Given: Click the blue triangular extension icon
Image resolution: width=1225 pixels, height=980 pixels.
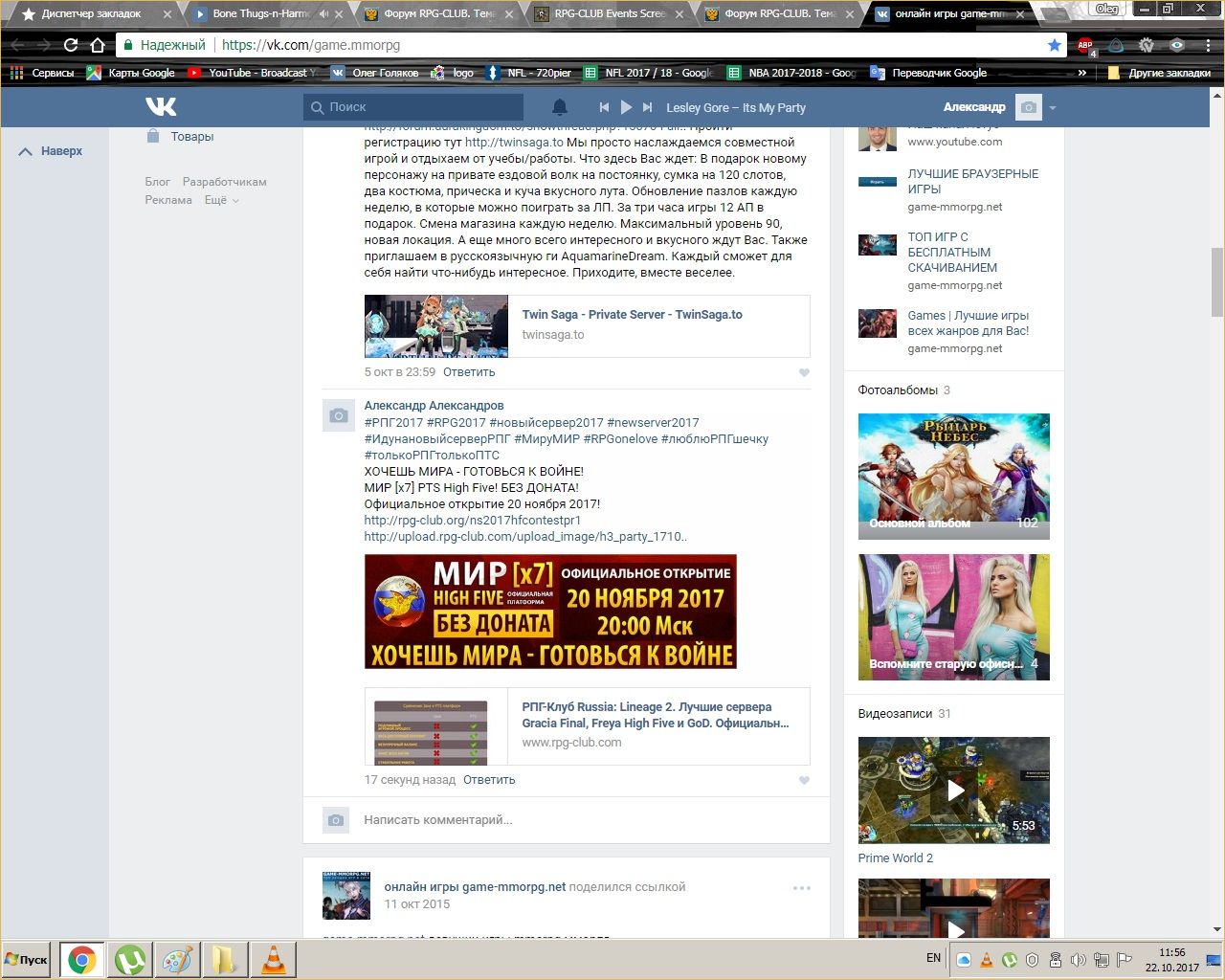Looking at the screenshot, I should click(1116, 45).
